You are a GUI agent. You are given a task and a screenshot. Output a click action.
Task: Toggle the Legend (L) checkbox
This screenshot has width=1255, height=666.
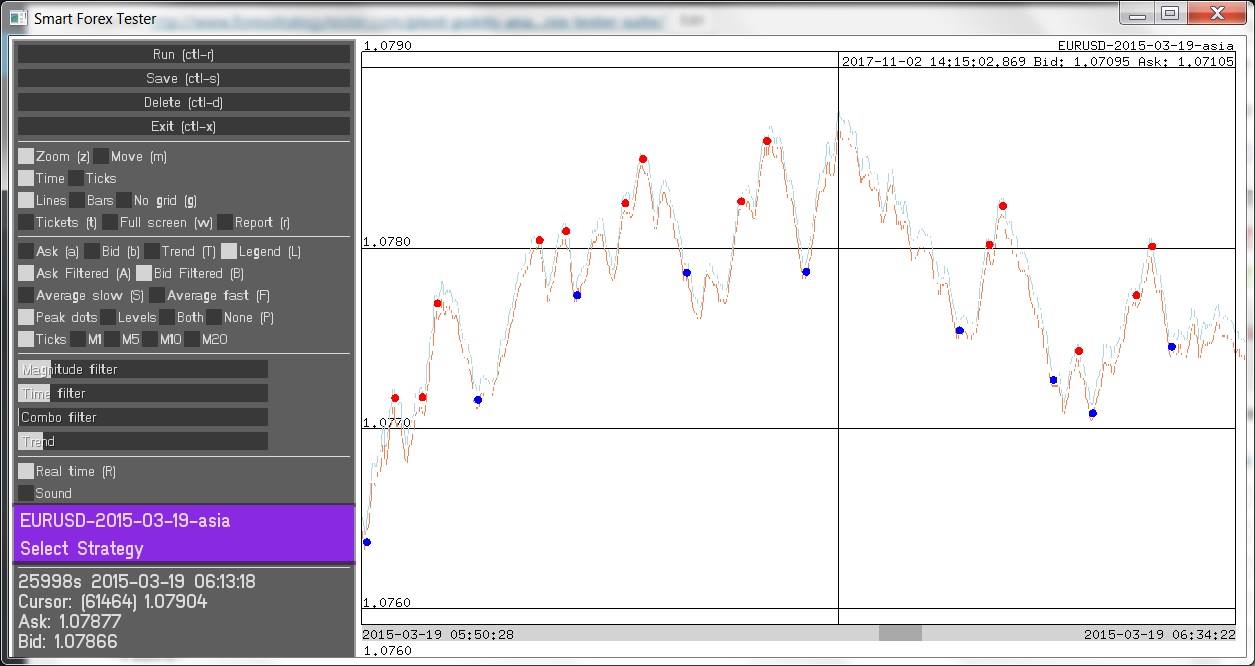229,251
